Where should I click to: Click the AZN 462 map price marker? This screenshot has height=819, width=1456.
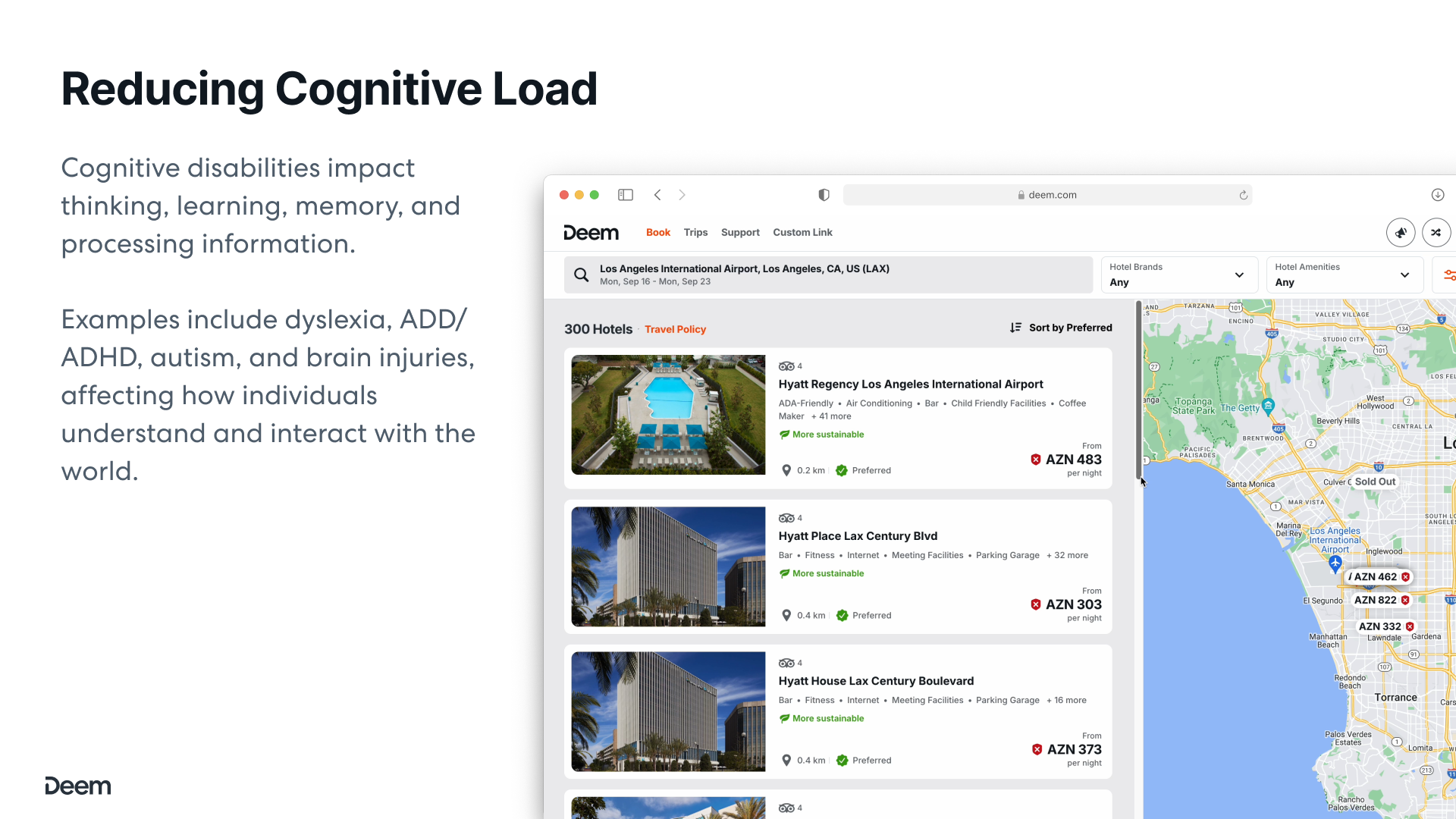click(1379, 577)
